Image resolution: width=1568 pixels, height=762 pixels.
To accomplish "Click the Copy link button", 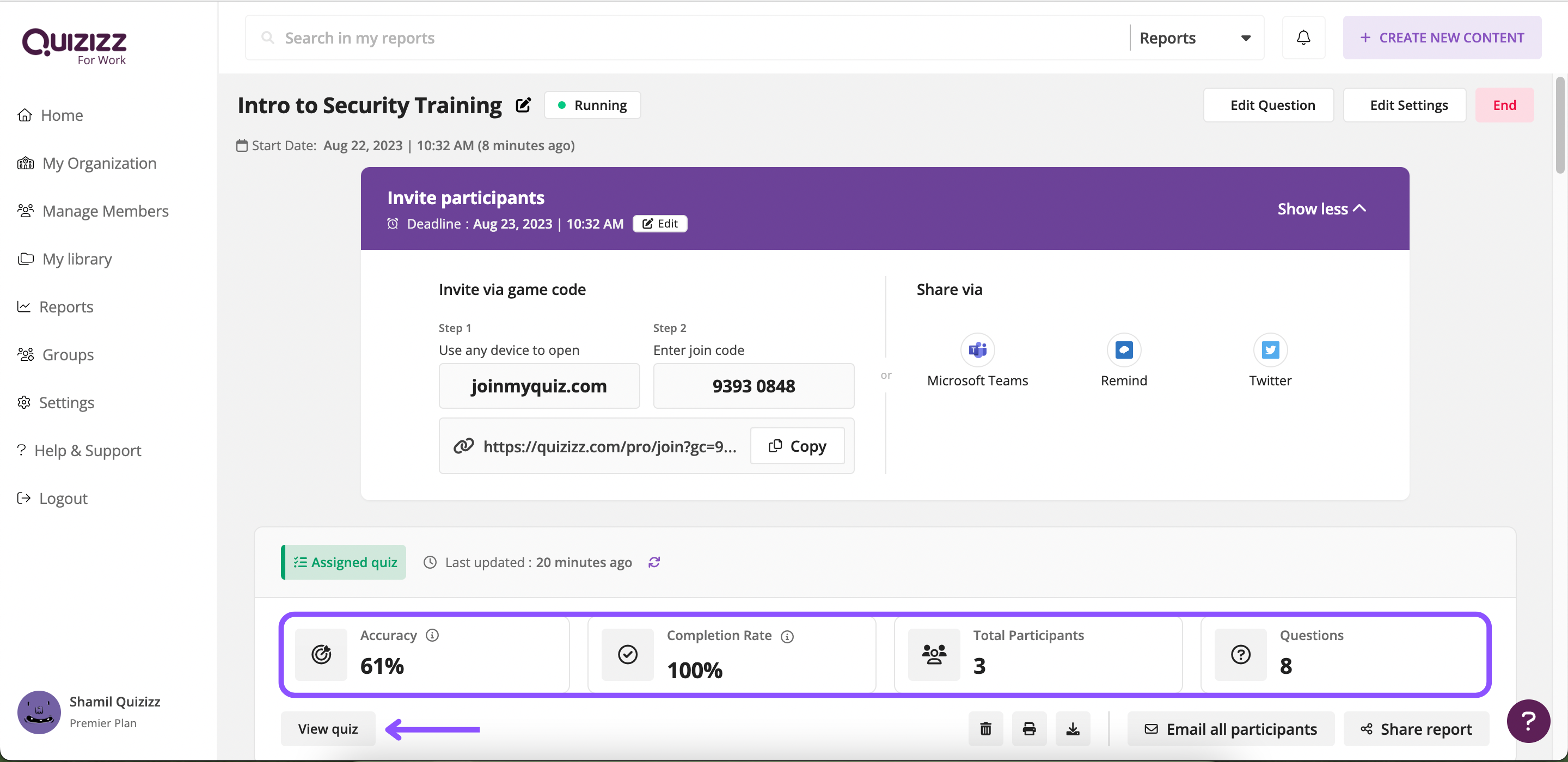I will coord(797,445).
